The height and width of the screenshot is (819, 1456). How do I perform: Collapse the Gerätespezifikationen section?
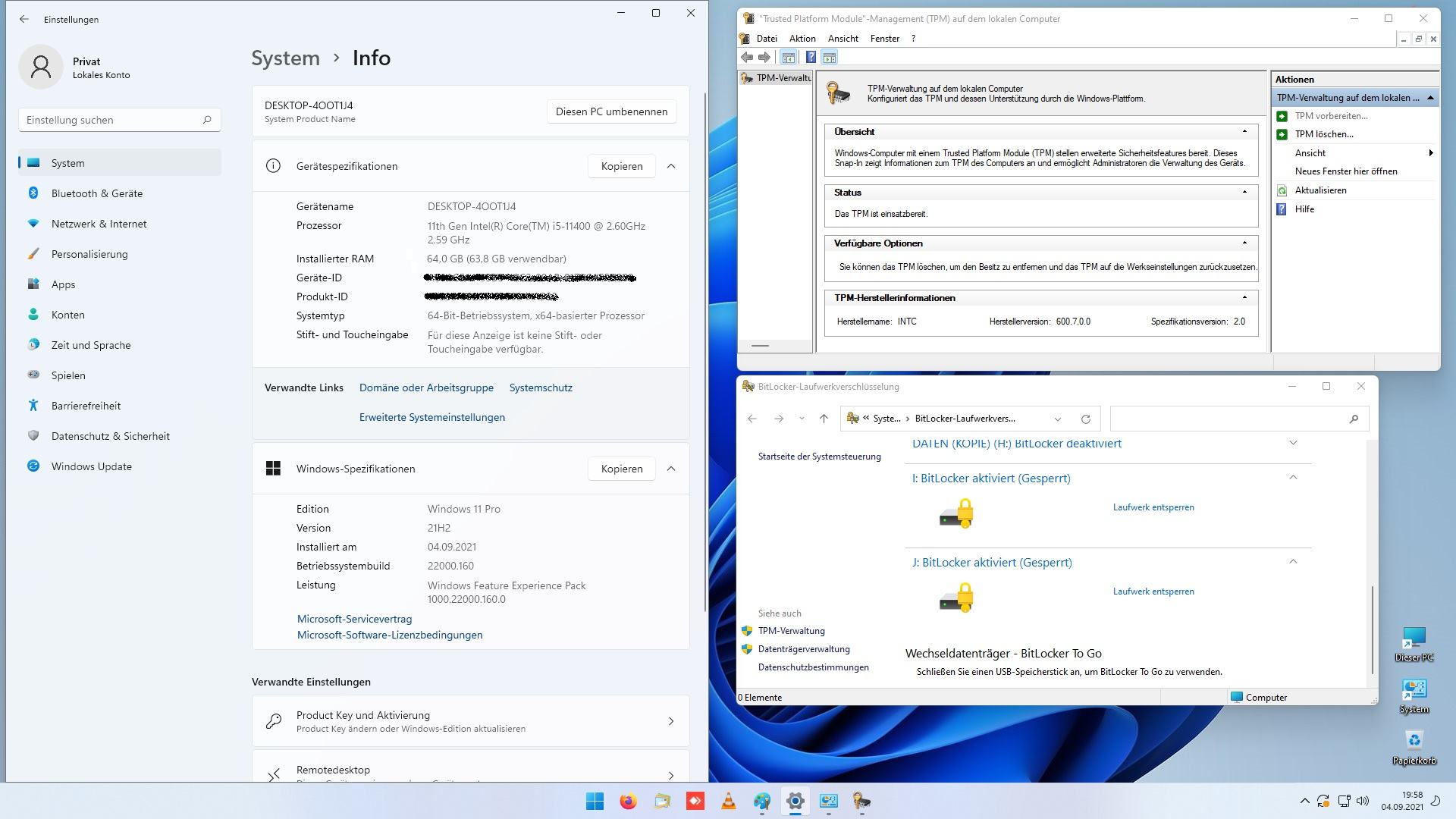(671, 166)
